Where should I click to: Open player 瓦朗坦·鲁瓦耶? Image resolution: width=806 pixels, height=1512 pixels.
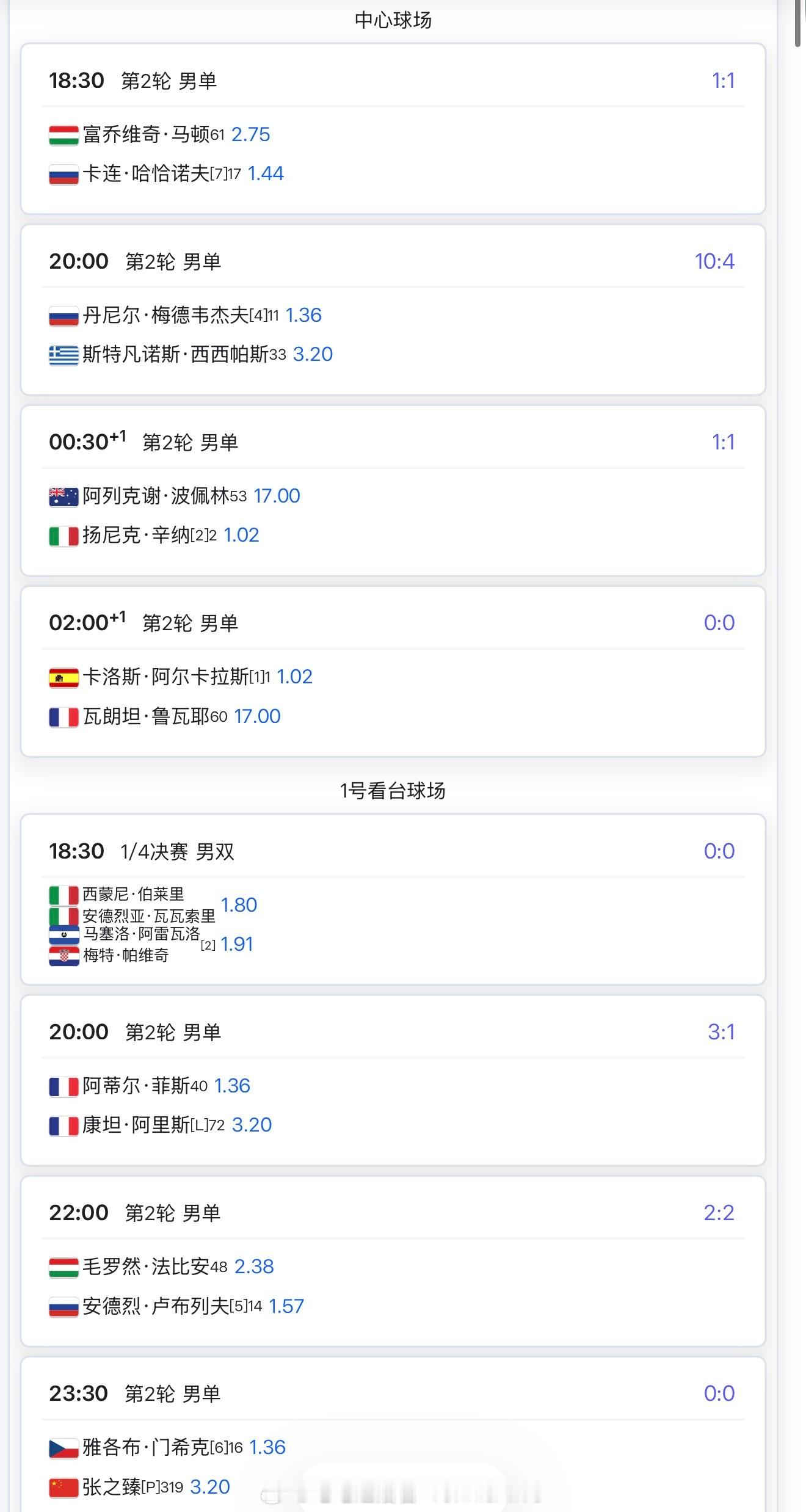tap(146, 716)
